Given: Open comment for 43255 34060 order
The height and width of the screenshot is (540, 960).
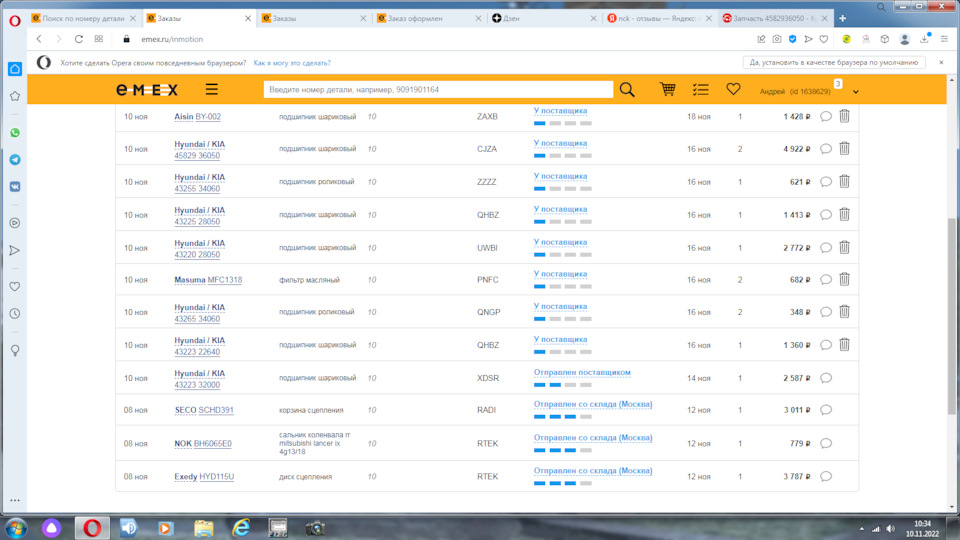Looking at the screenshot, I should point(826,182).
